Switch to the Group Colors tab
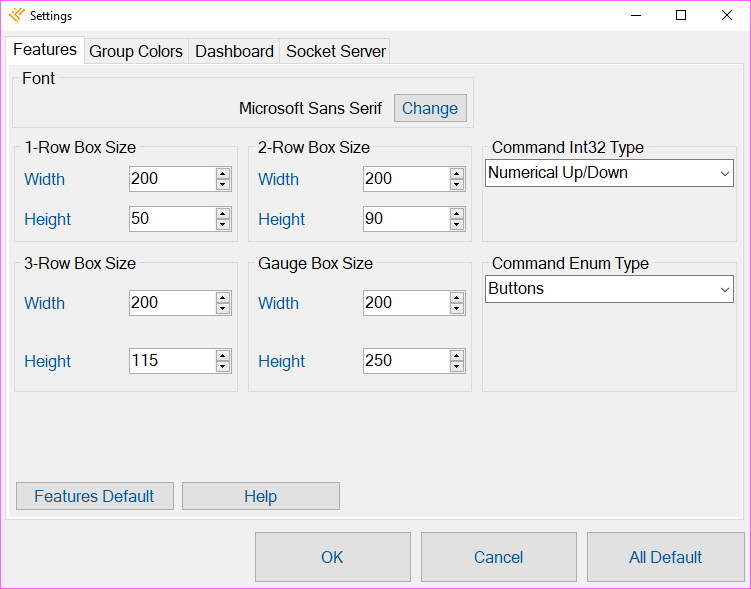The image size is (751, 589). pyautogui.click(x=136, y=51)
